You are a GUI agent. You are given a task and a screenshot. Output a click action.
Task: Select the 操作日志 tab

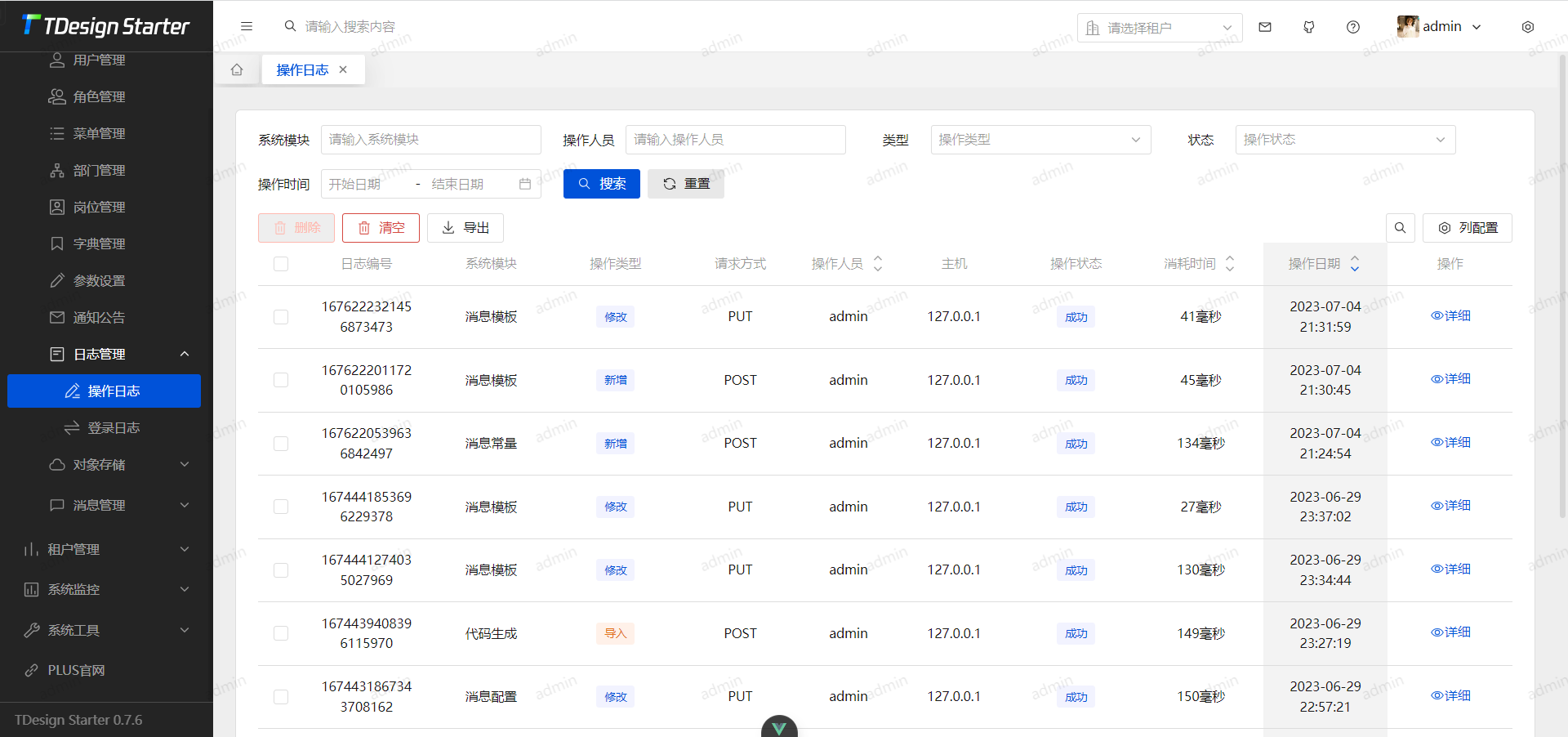tap(302, 69)
